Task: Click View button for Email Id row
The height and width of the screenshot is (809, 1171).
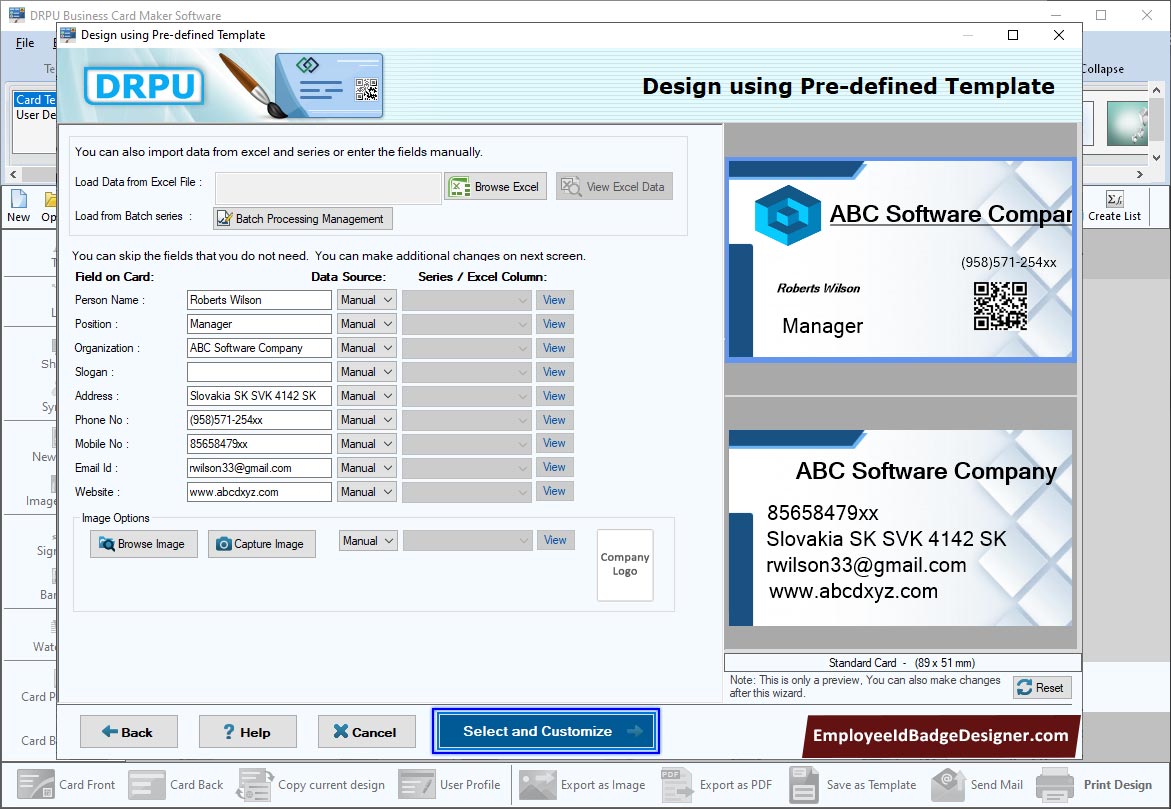Action: [554, 467]
